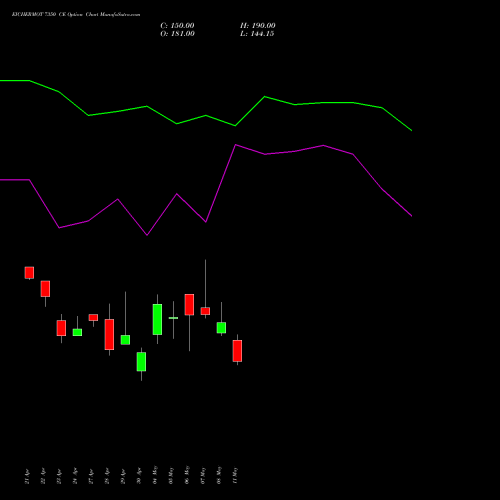The image size is (500, 500).
Task: Click the red candlestick for 06 May
Action: tap(189, 304)
